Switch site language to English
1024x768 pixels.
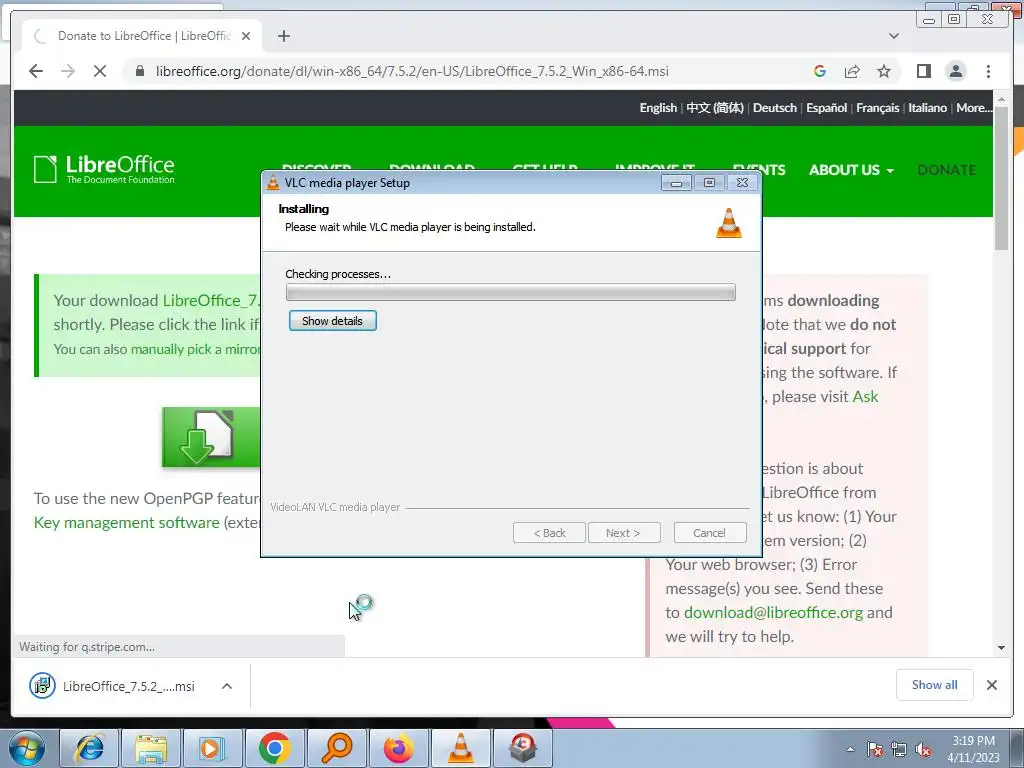pyautogui.click(x=658, y=108)
